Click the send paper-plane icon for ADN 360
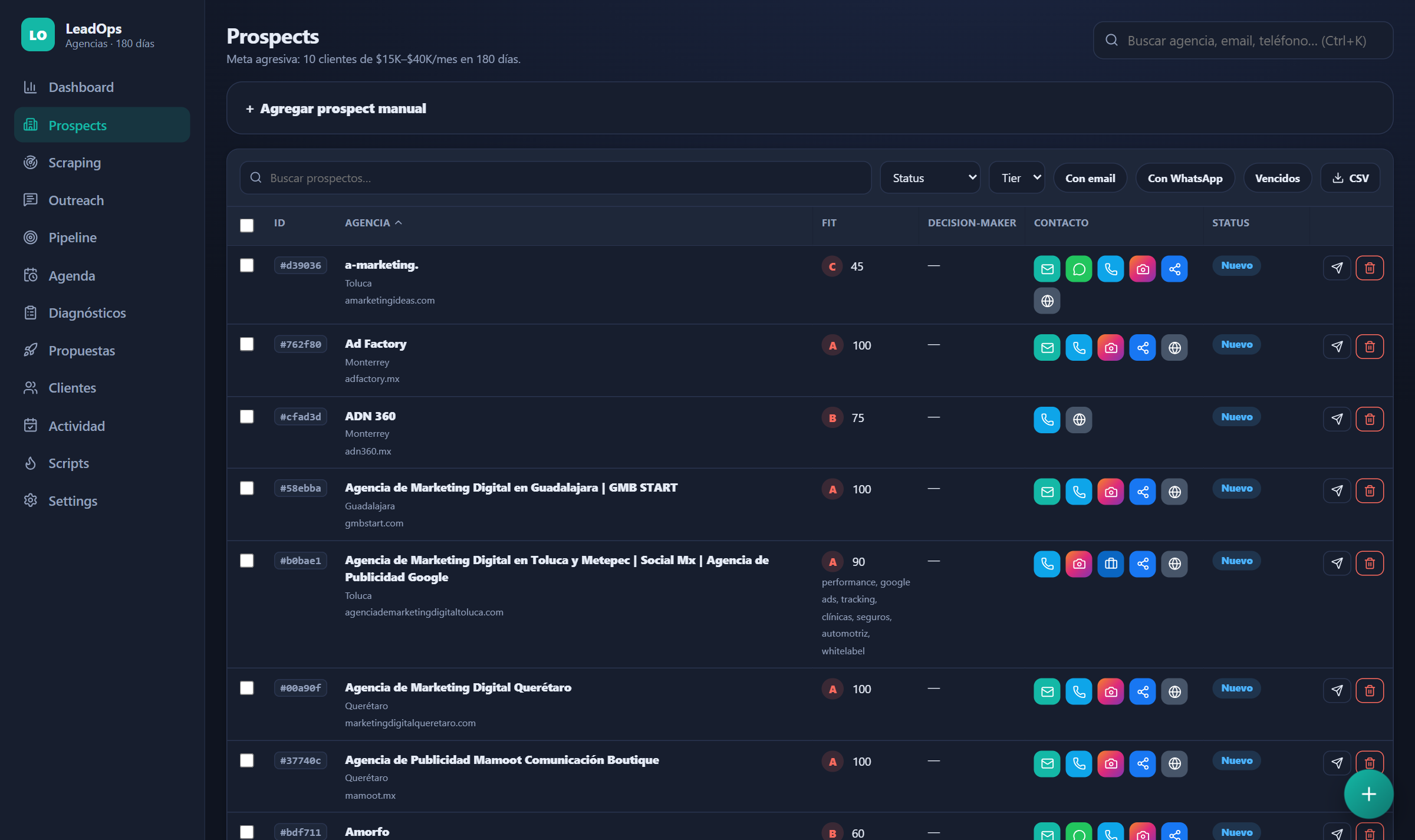This screenshot has height=840, width=1415. (x=1337, y=419)
